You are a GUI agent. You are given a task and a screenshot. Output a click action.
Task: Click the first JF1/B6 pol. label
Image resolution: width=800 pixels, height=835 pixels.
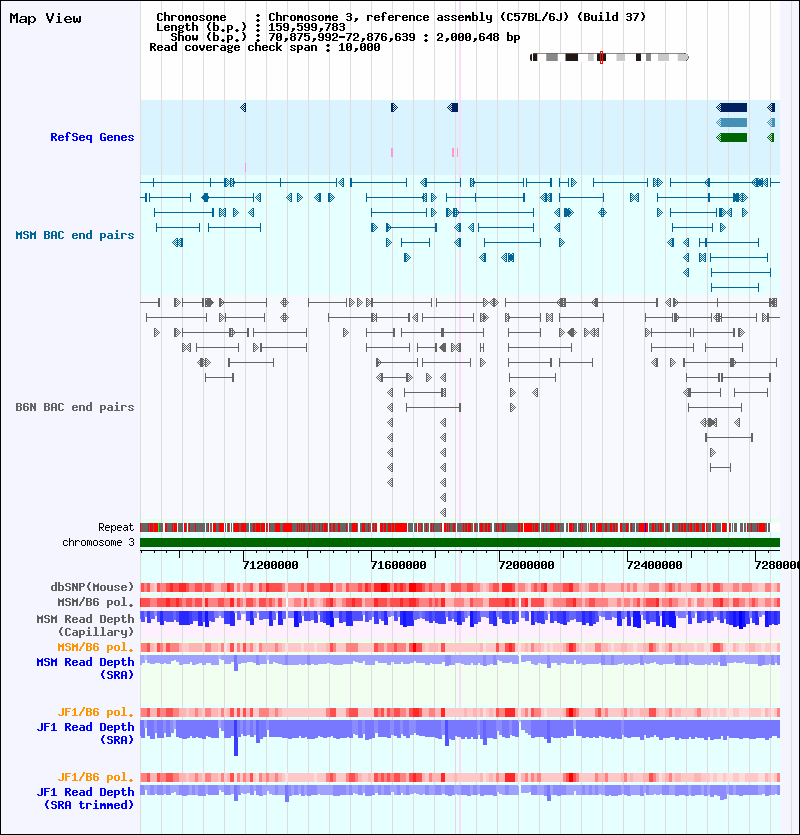coord(96,712)
